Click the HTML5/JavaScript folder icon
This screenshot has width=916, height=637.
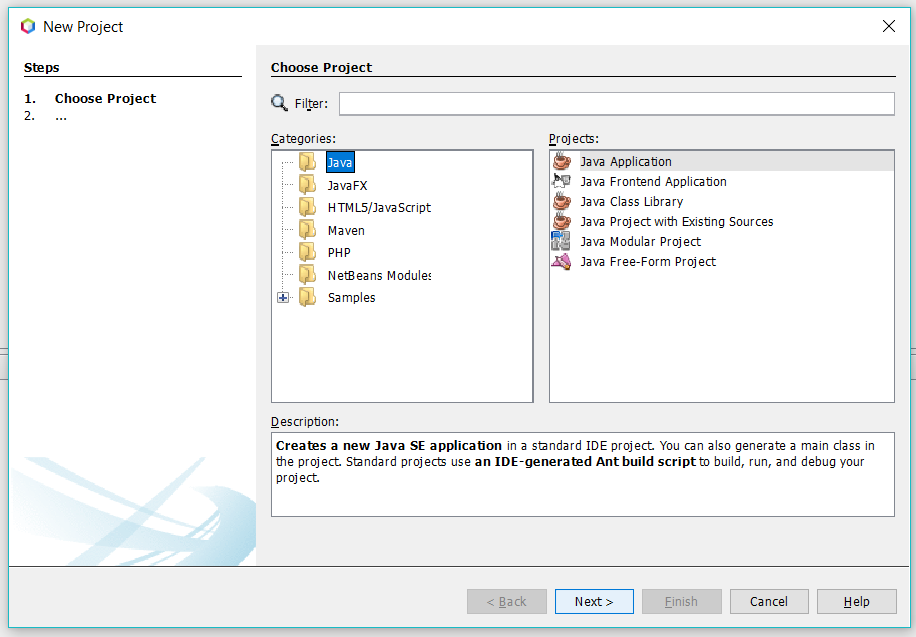[307, 207]
